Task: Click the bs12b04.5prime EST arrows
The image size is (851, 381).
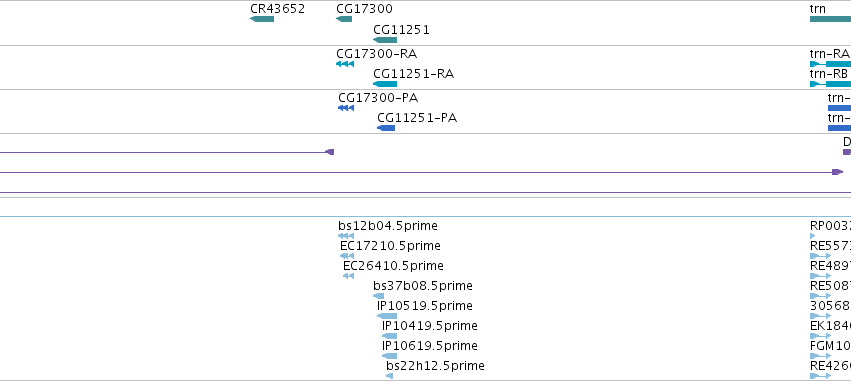Action: (346, 236)
